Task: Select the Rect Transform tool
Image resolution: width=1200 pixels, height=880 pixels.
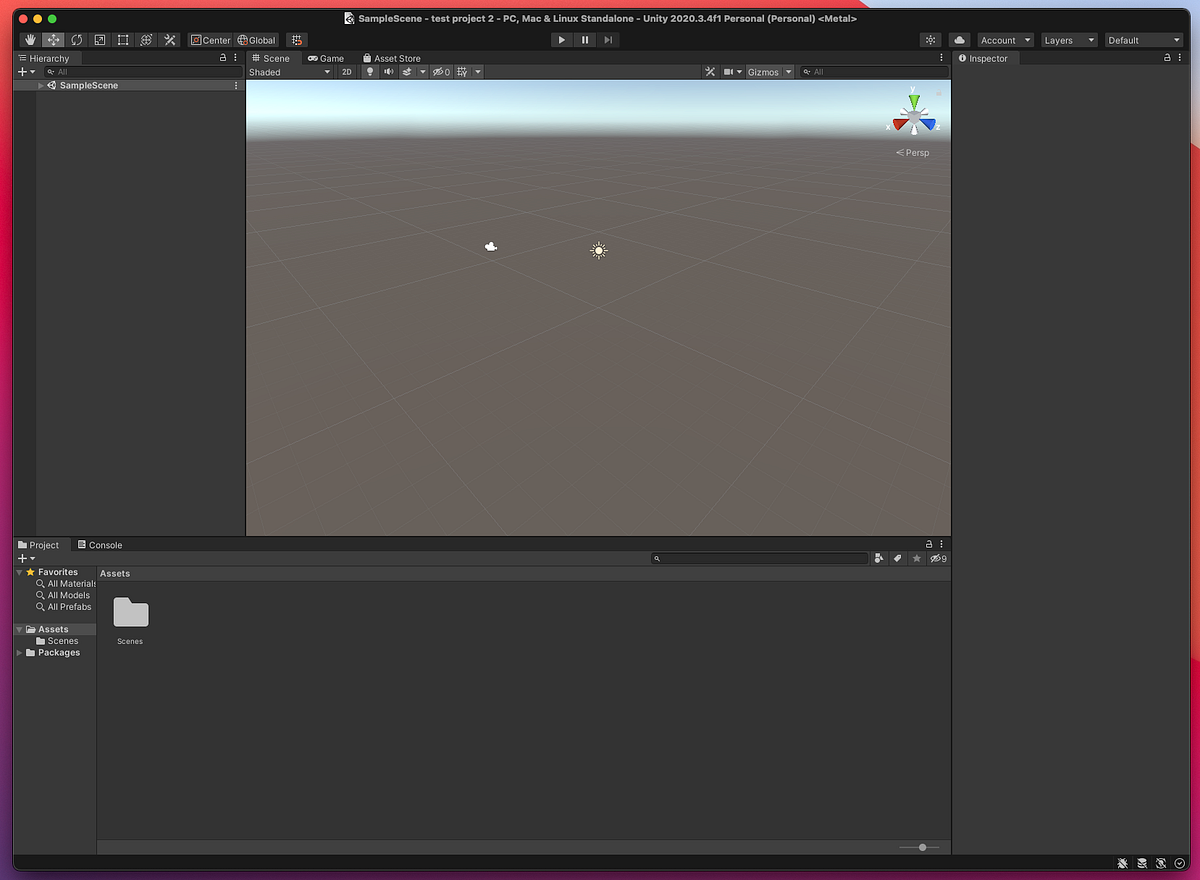Action: click(x=123, y=40)
